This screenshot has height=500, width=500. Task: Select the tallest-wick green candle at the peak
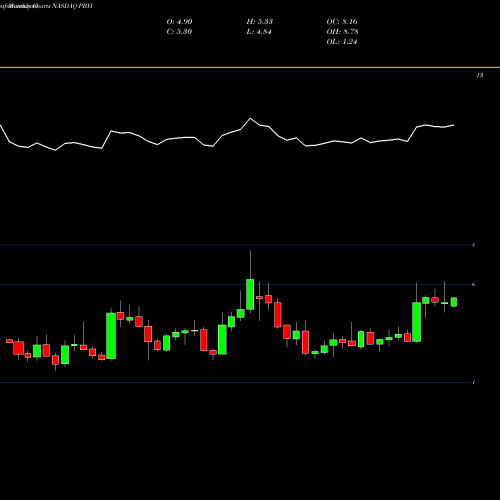(250, 294)
